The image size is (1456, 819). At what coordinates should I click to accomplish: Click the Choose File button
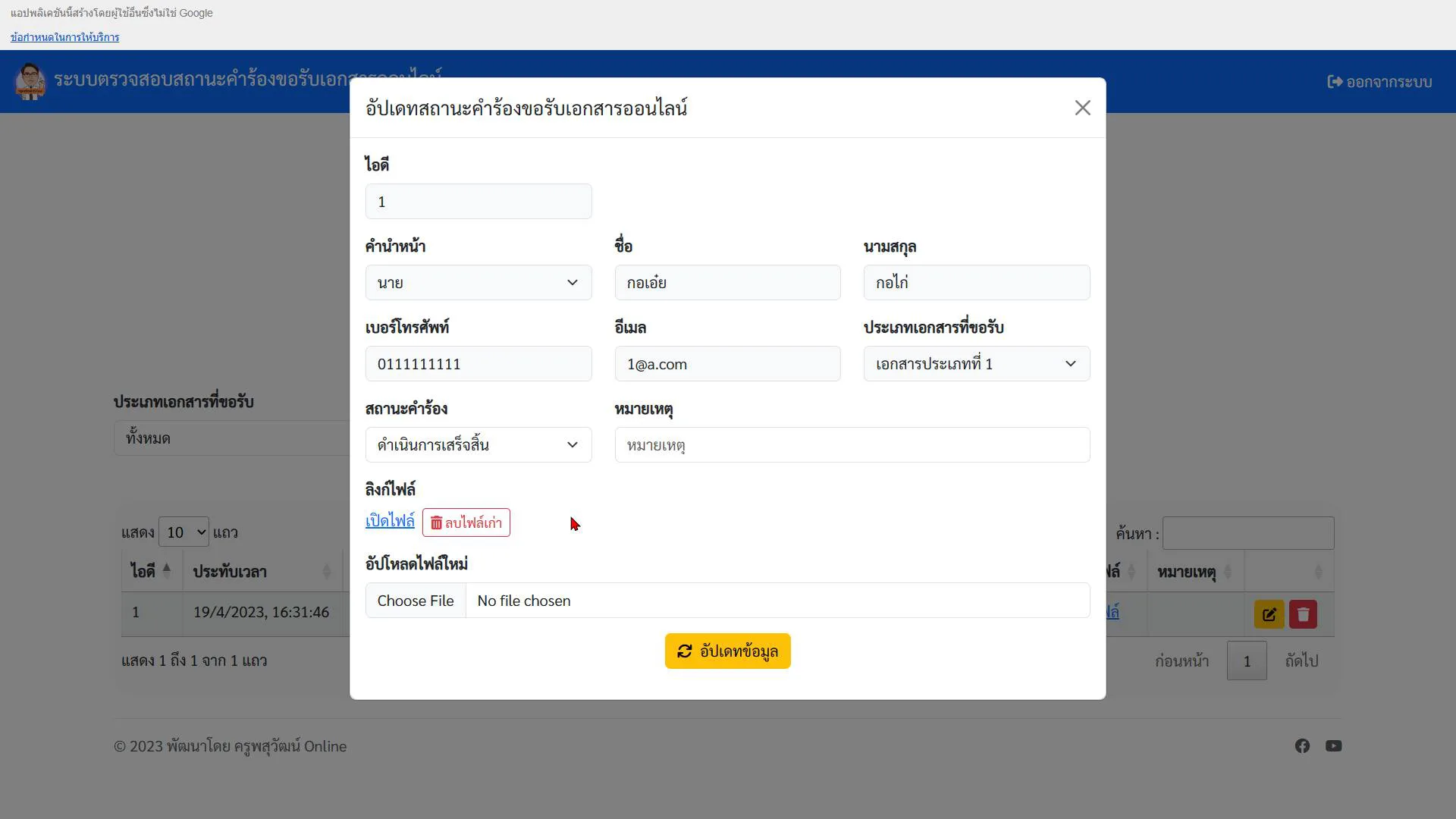click(416, 601)
